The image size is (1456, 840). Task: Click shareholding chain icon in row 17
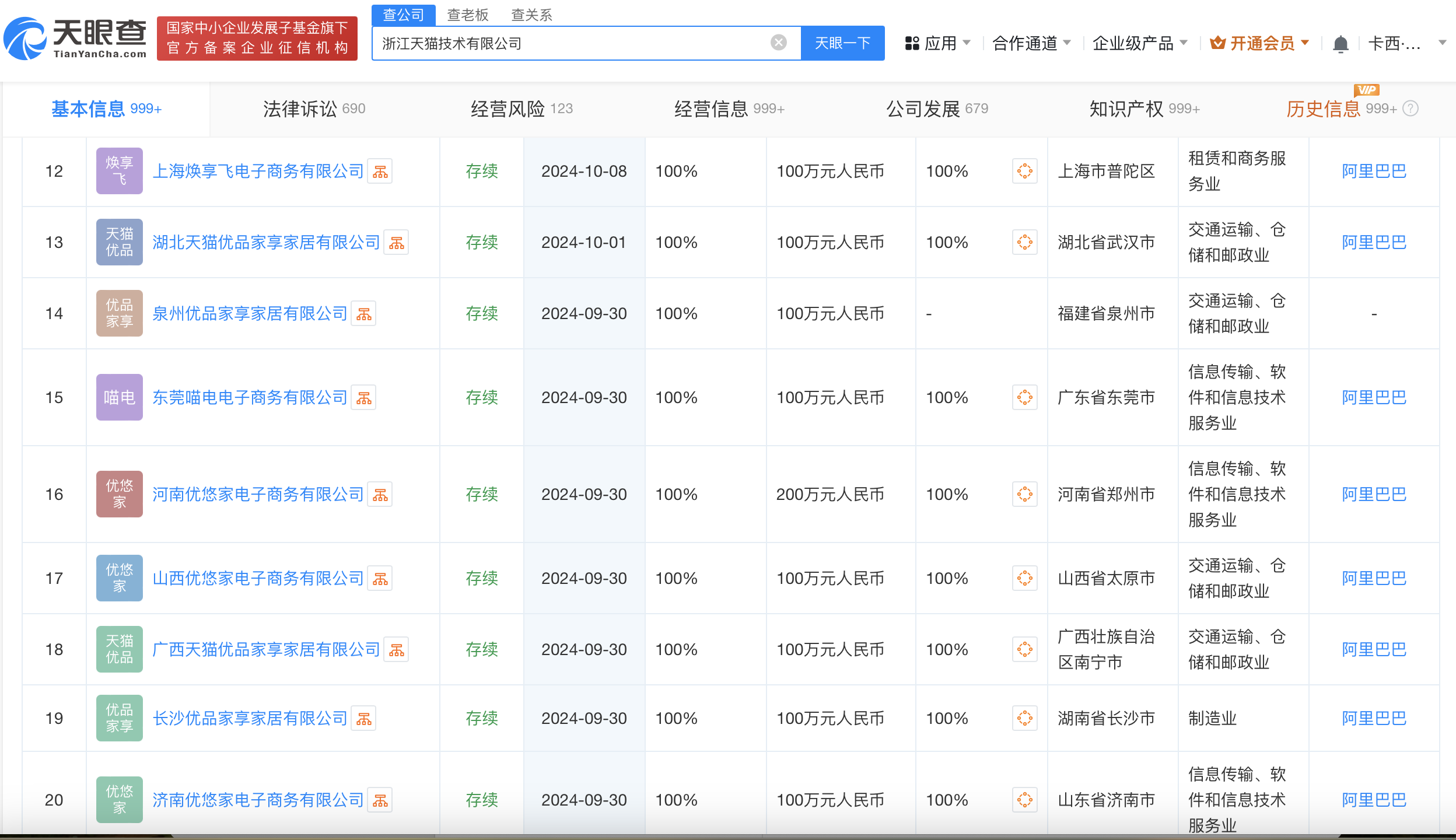pyautogui.click(x=1025, y=579)
